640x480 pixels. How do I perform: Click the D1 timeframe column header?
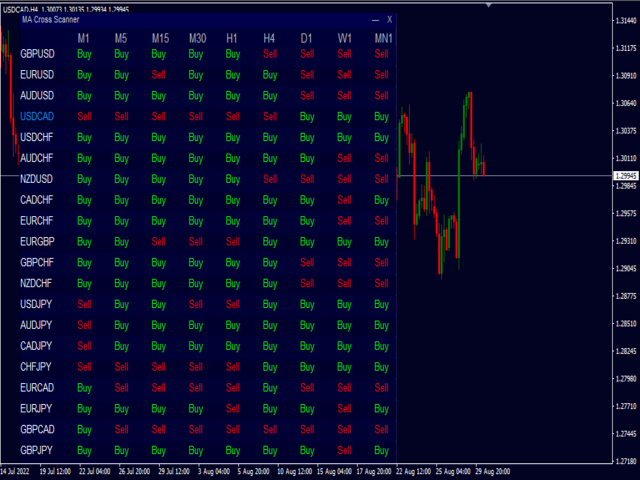306,38
